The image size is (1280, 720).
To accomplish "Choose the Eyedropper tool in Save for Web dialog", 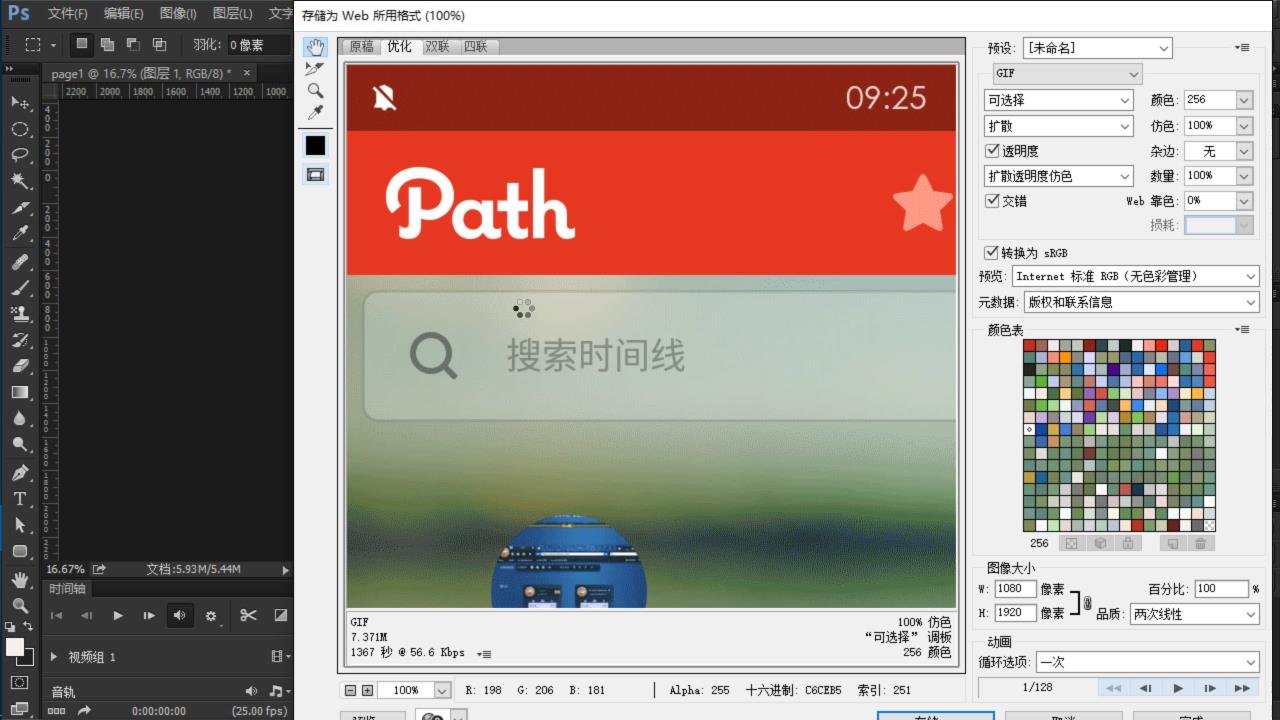I will point(315,112).
